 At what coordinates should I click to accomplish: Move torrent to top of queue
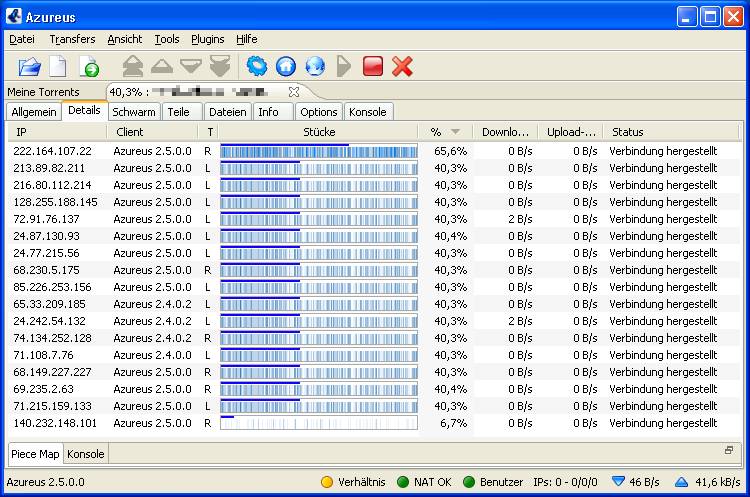(132, 66)
